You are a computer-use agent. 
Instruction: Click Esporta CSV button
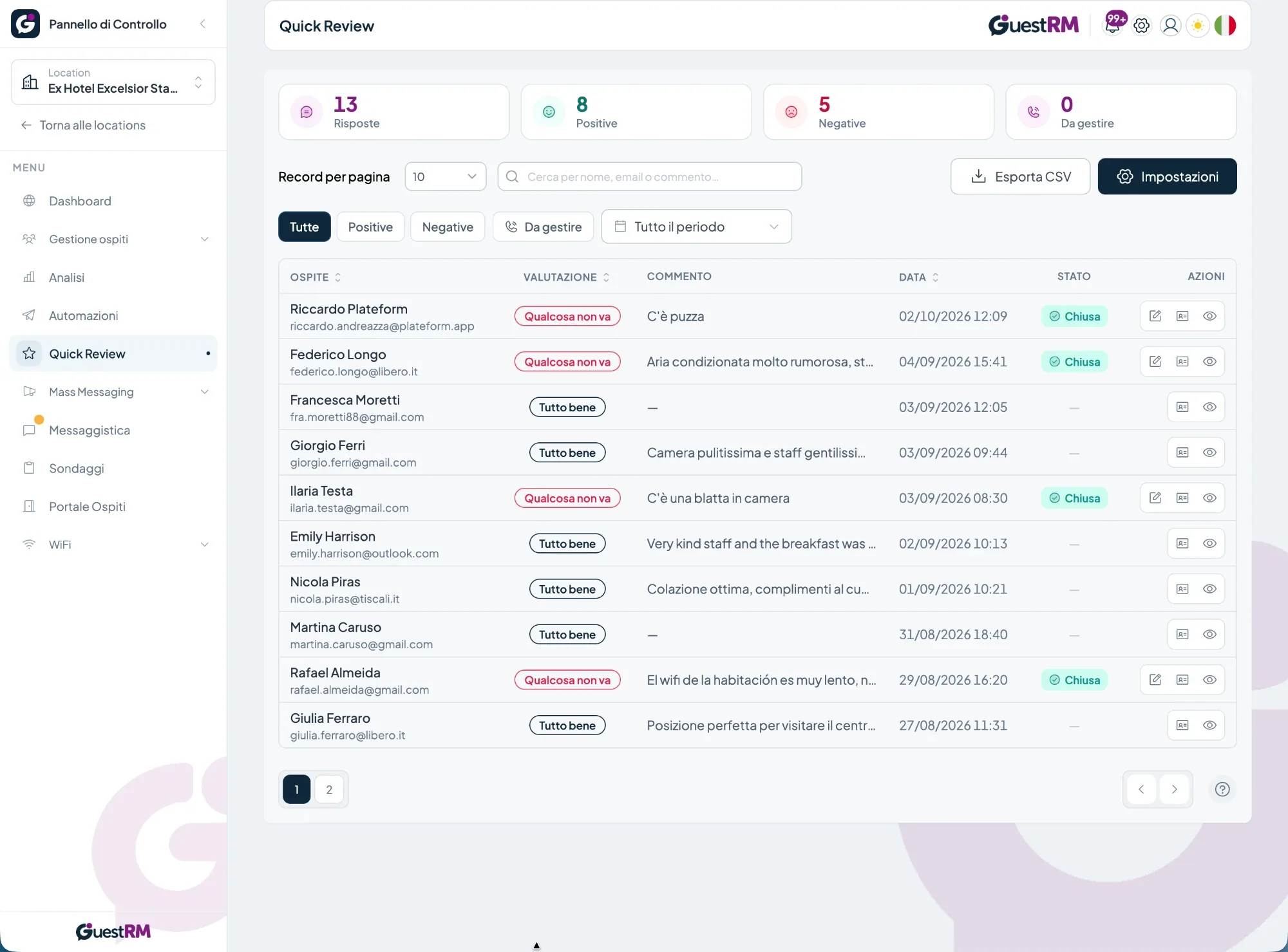pyautogui.click(x=1020, y=176)
